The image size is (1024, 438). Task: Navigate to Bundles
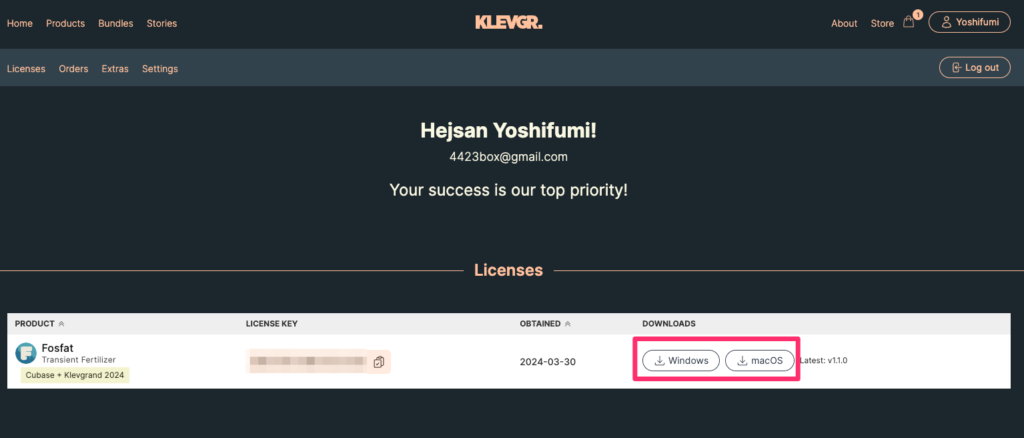pos(115,23)
